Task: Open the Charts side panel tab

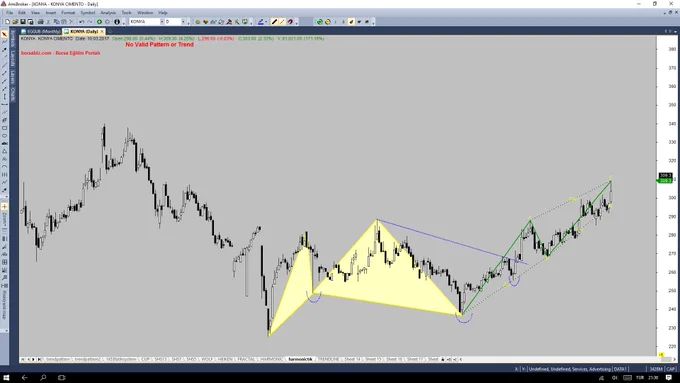Action: [13, 94]
